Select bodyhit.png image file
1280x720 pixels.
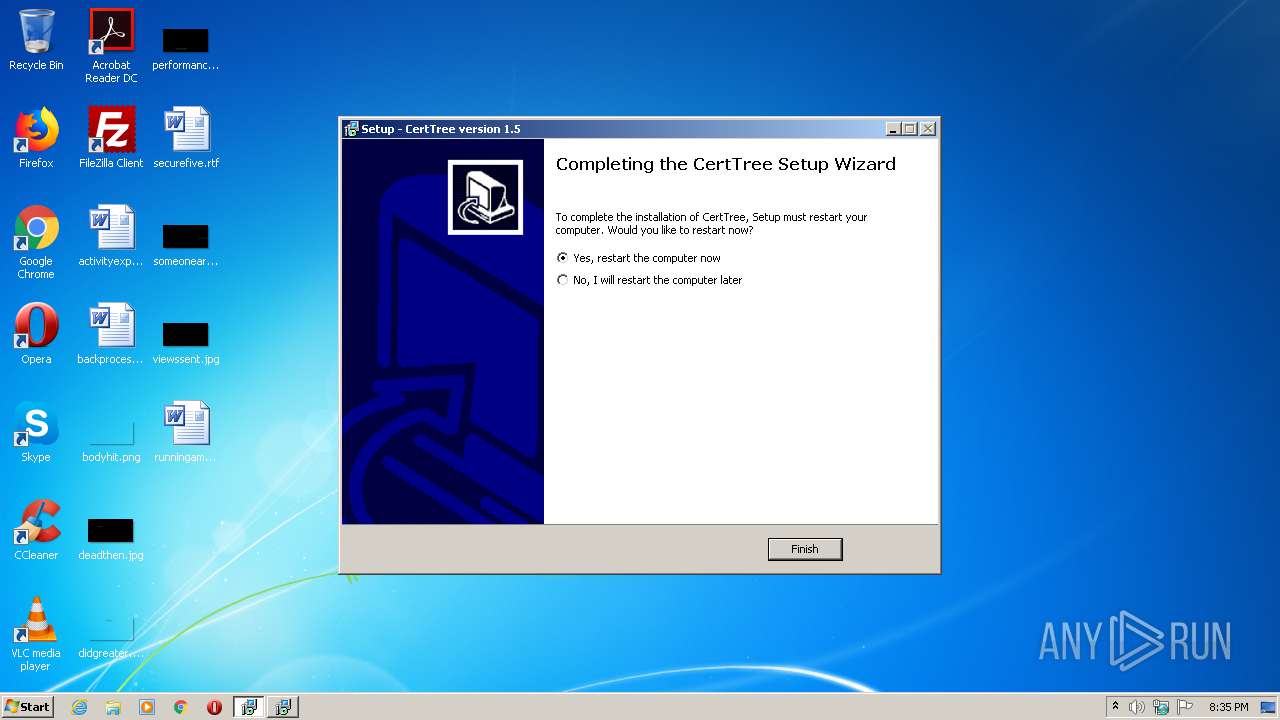(x=111, y=439)
